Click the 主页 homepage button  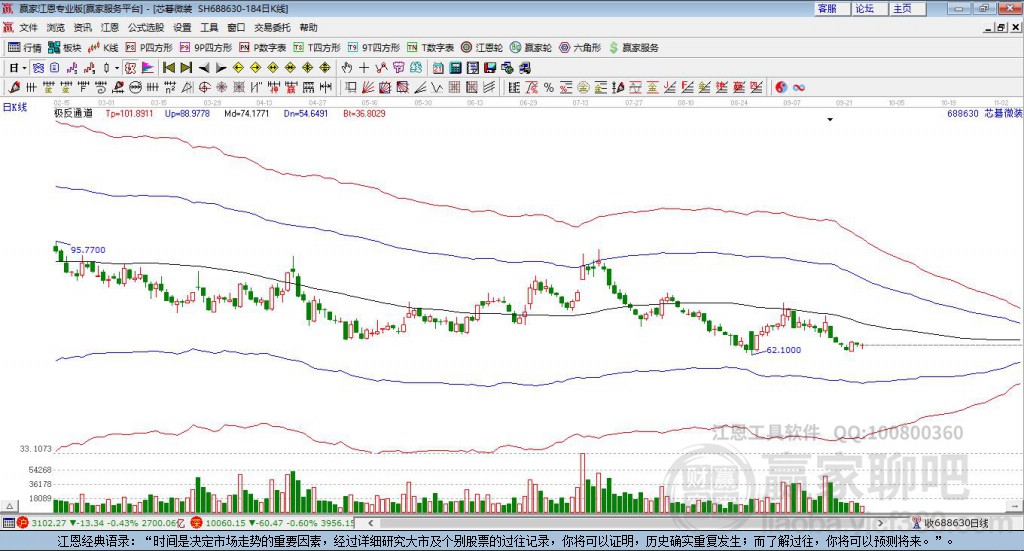[907, 8]
